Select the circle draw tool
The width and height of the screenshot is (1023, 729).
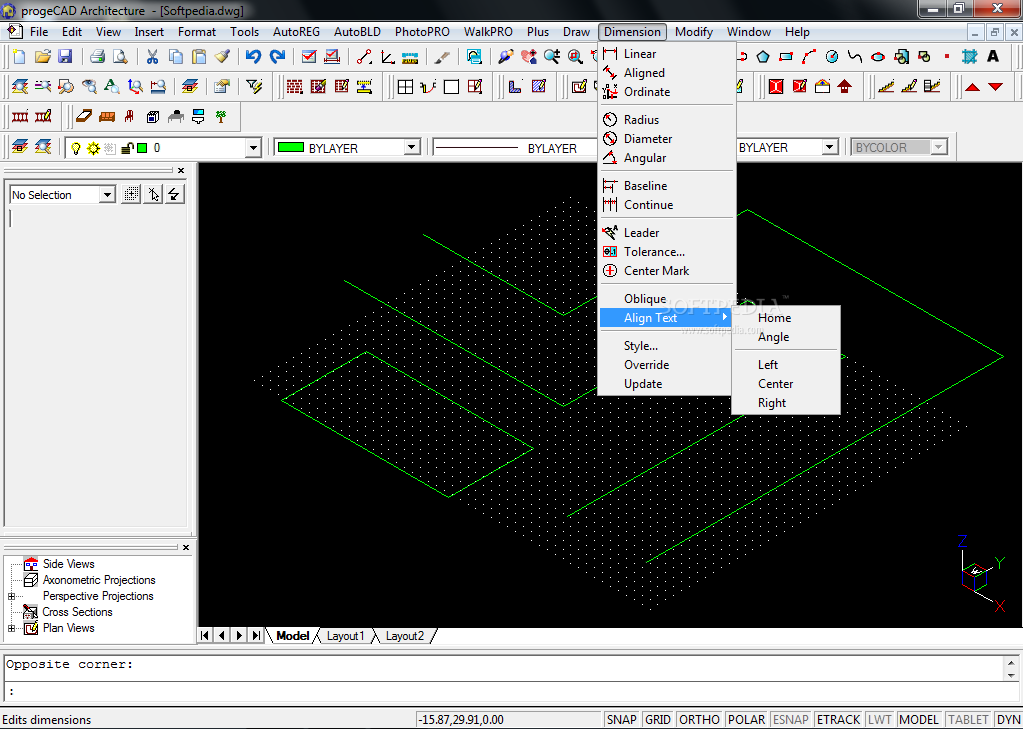click(x=832, y=57)
